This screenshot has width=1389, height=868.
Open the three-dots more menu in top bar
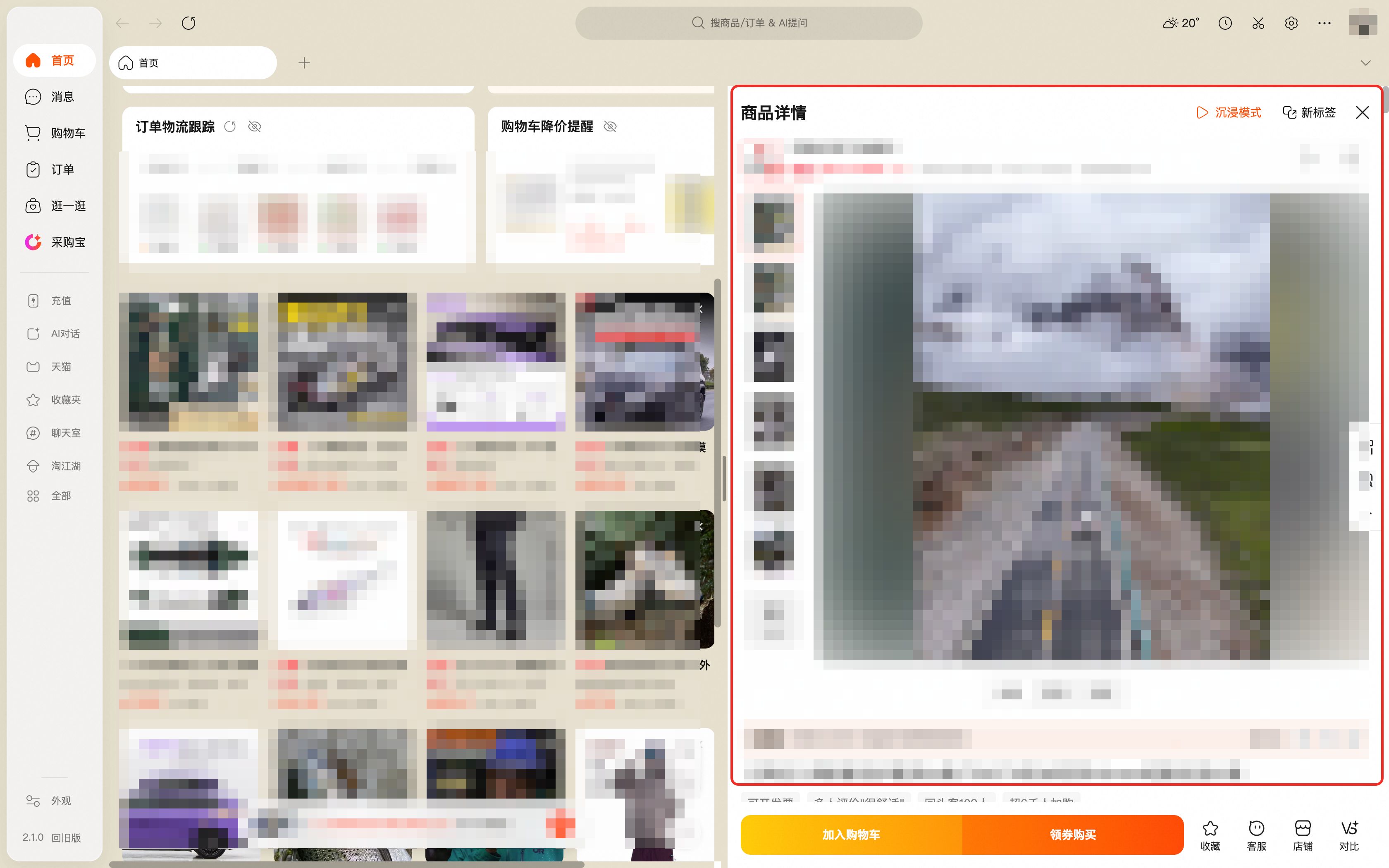(1324, 23)
